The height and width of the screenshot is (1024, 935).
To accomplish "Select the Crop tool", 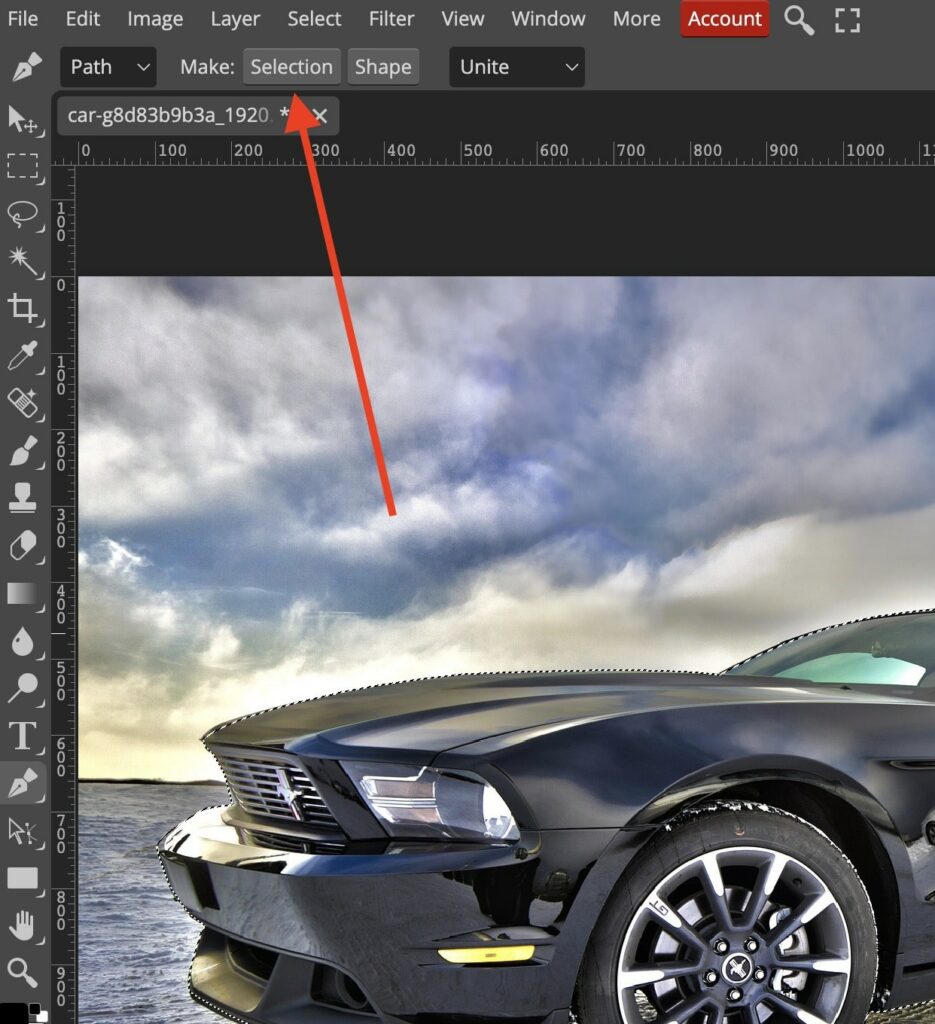I will 23,308.
